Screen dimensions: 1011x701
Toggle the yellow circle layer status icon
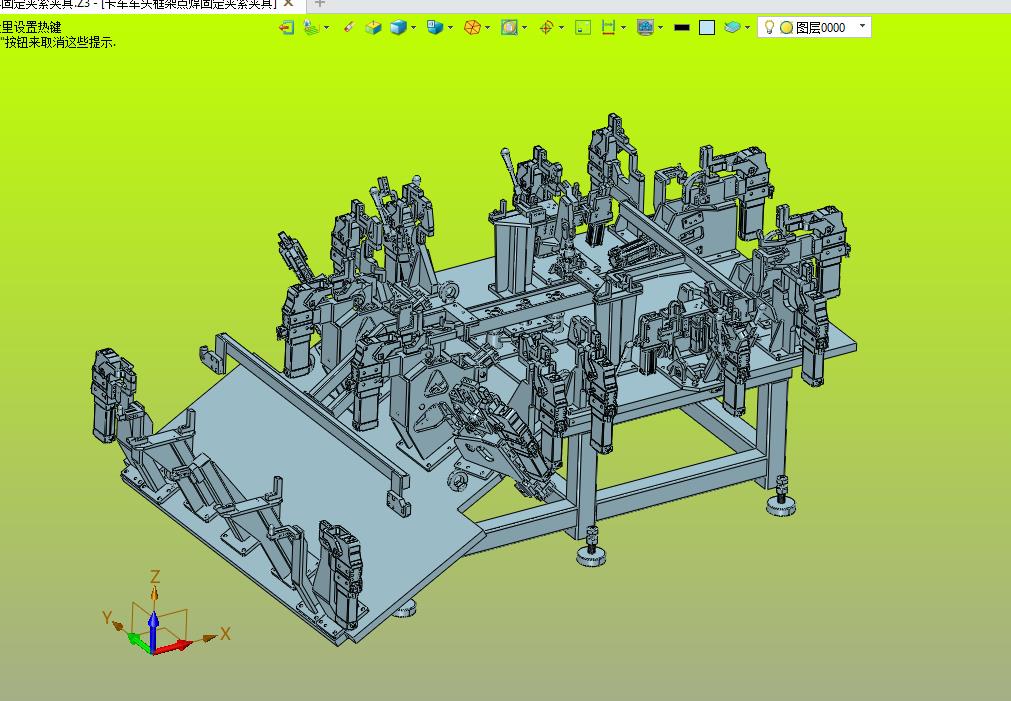[x=786, y=28]
